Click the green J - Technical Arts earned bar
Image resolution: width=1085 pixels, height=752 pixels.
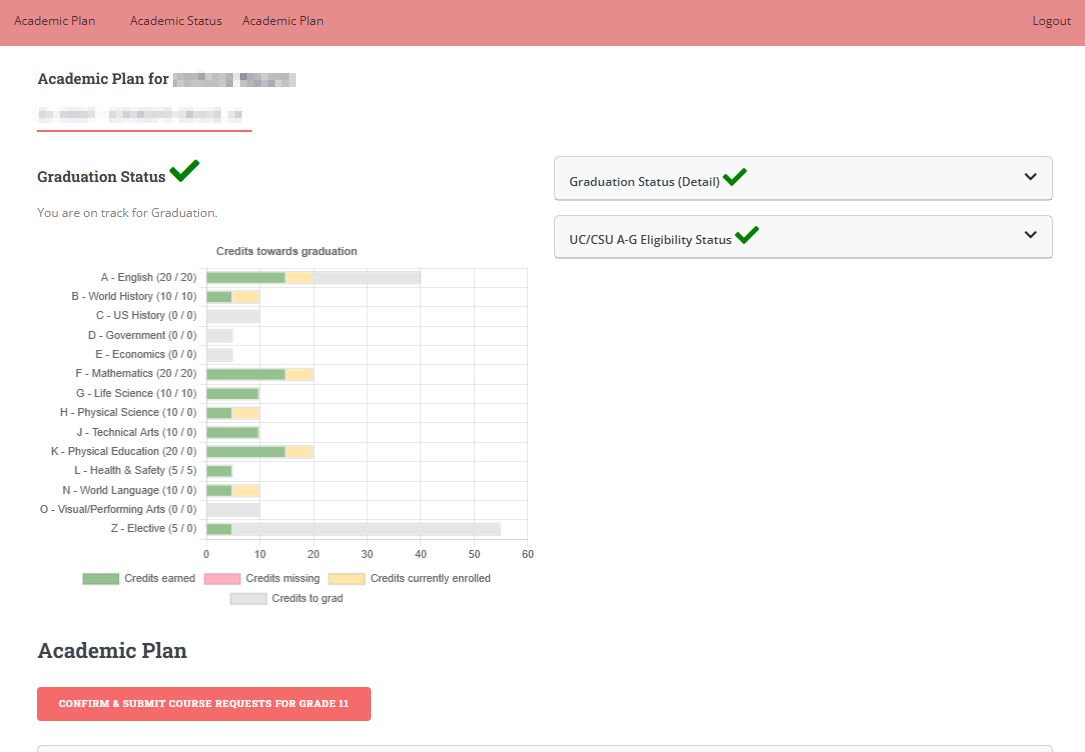pos(232,432)
